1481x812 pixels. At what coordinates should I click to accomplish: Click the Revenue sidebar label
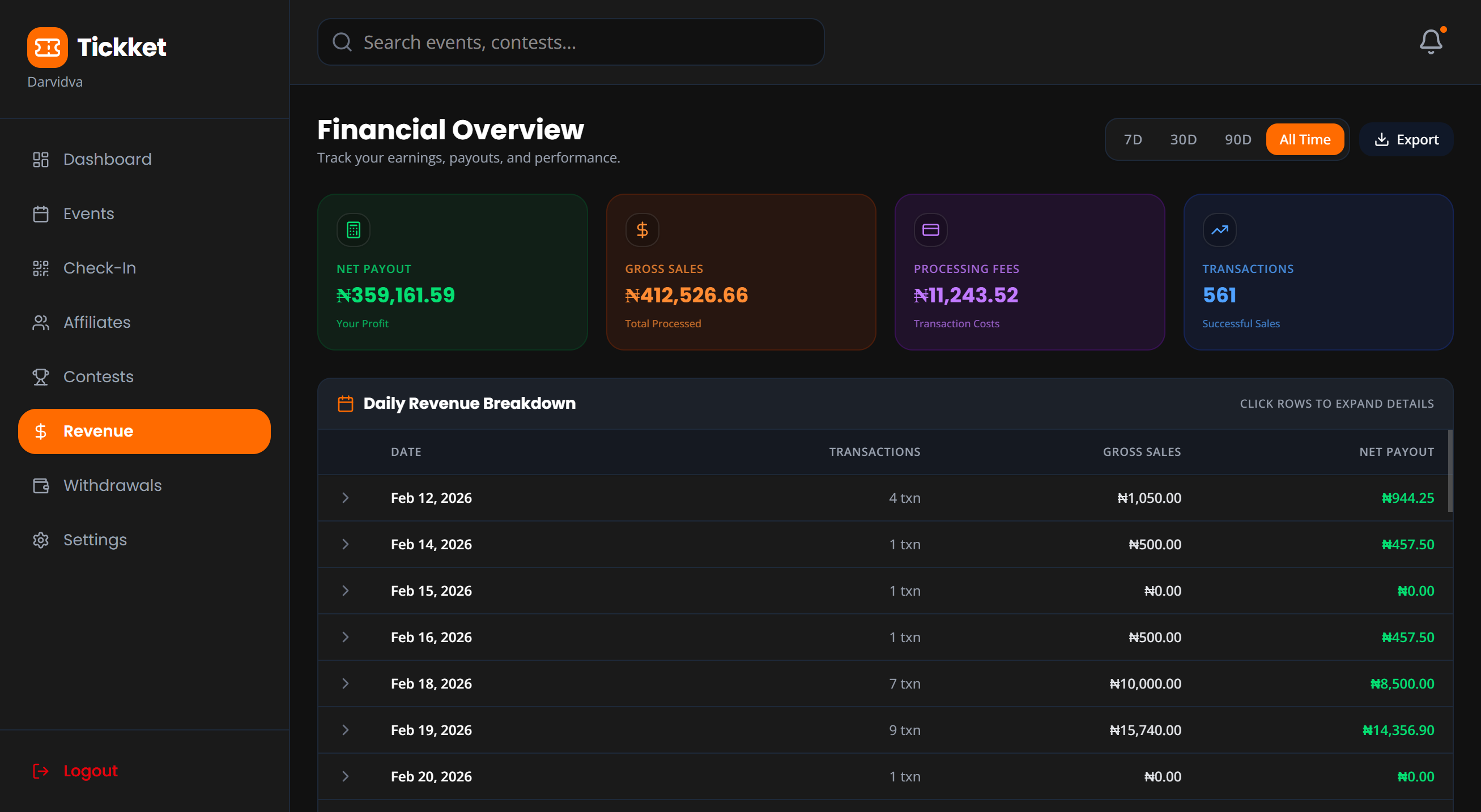tap(99, 431)
